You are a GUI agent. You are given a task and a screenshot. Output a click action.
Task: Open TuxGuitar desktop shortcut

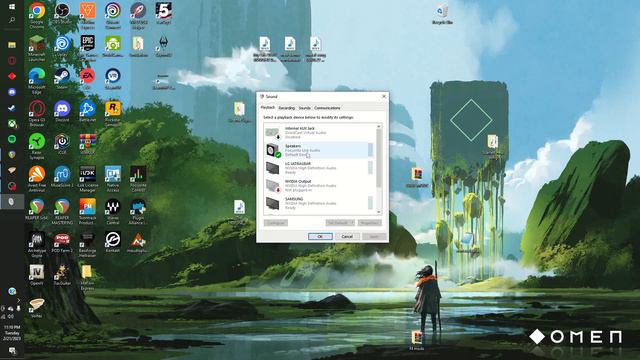click(62, 275)
